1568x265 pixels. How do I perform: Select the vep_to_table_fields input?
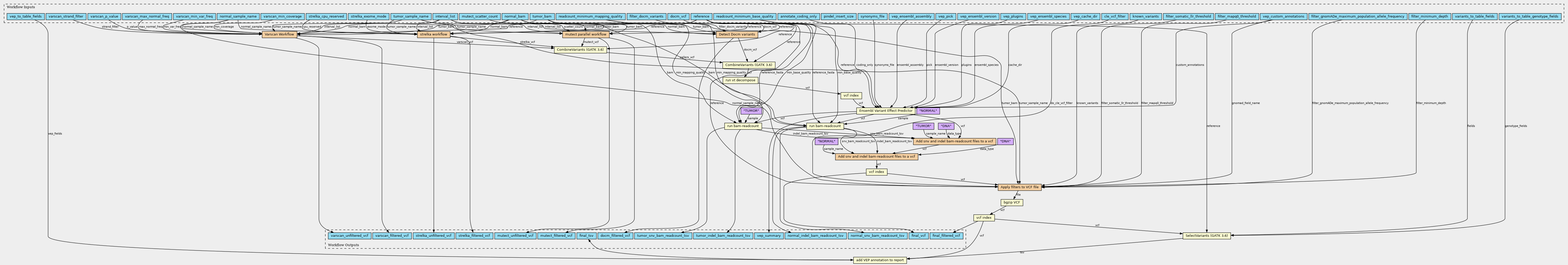[x=26, y=17]
